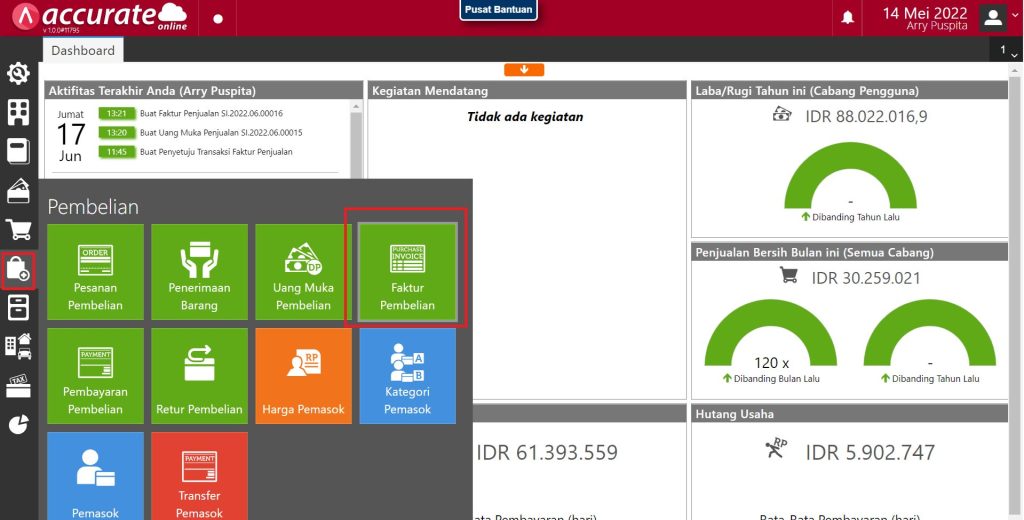Switch to the Dashboard tab
The image size is (1024, 520).
coord(83,50)
